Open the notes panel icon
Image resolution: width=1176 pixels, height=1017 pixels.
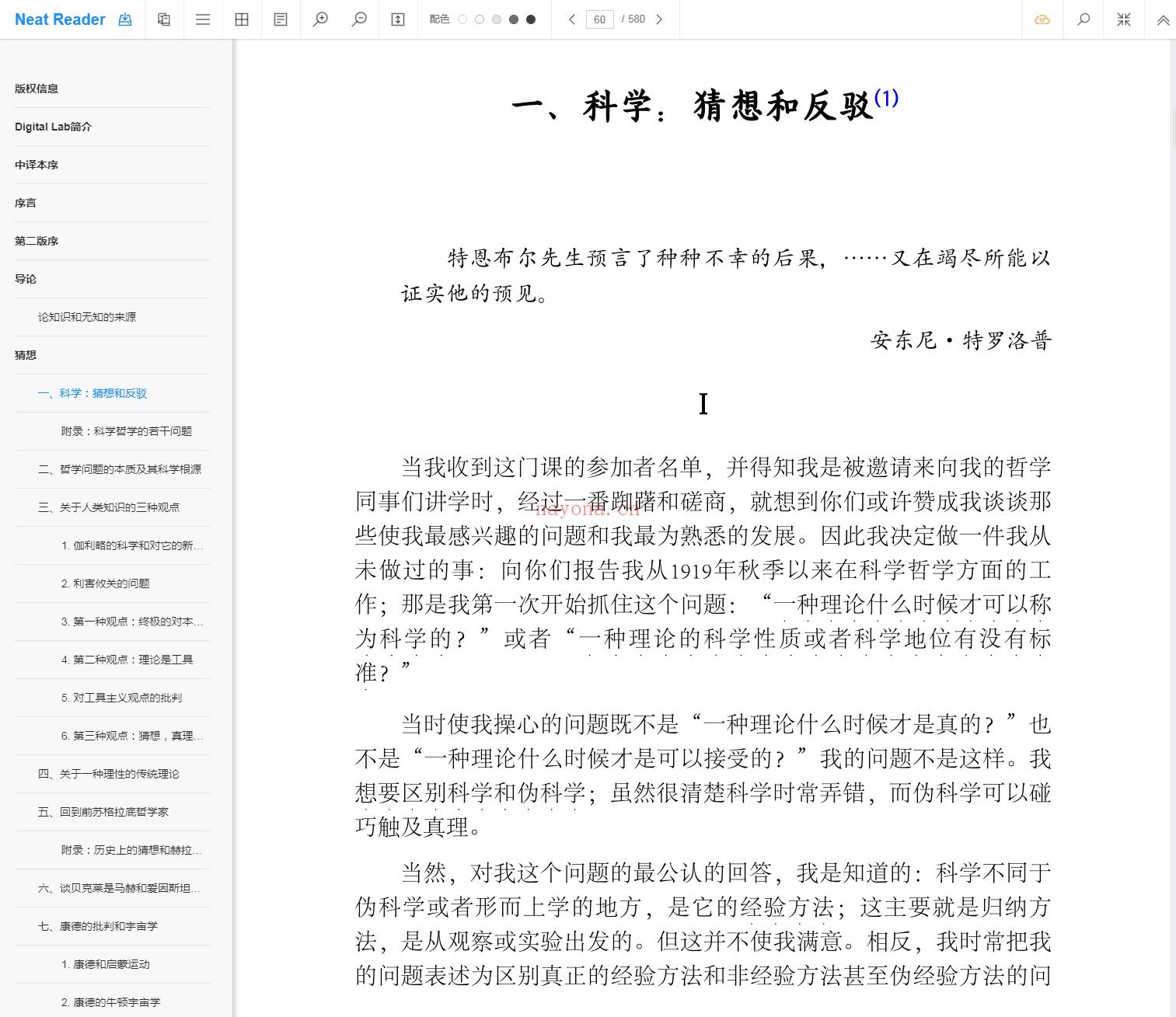coord(281,19)
